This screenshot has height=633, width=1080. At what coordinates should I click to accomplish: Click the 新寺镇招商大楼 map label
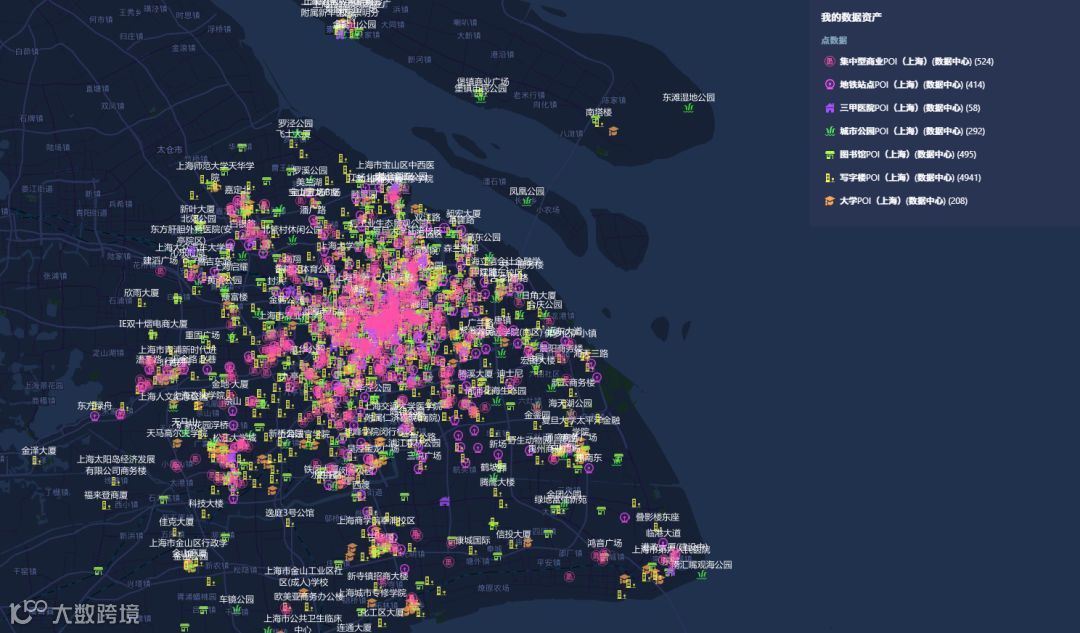point(377,576)
